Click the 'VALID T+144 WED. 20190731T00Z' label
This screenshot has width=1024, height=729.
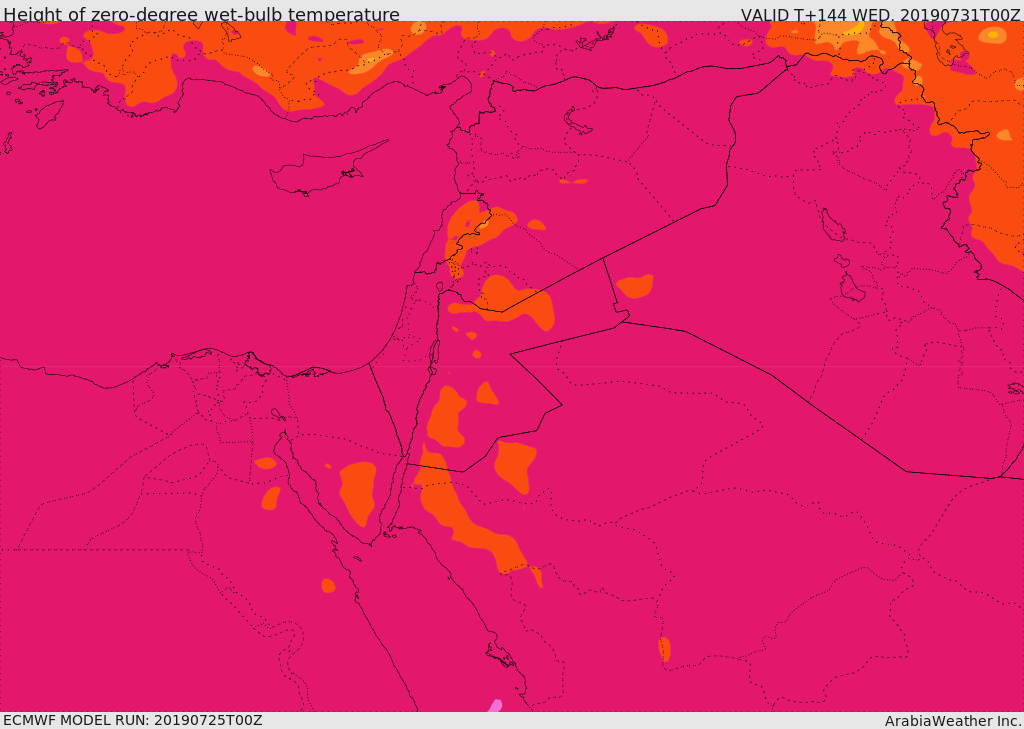pyautogui.click(x=880, y=14)
